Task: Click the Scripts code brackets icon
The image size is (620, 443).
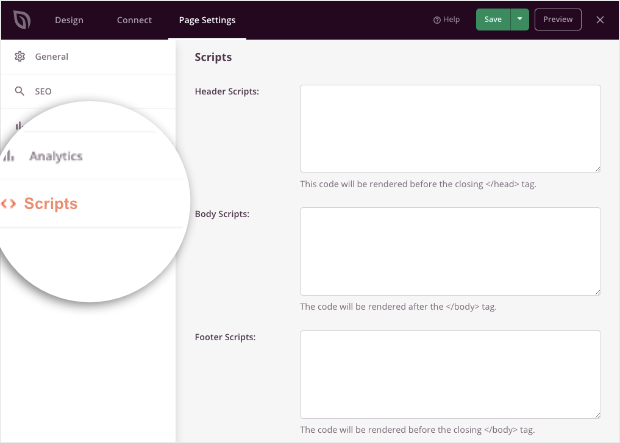Action: click(x=9, y=204)
